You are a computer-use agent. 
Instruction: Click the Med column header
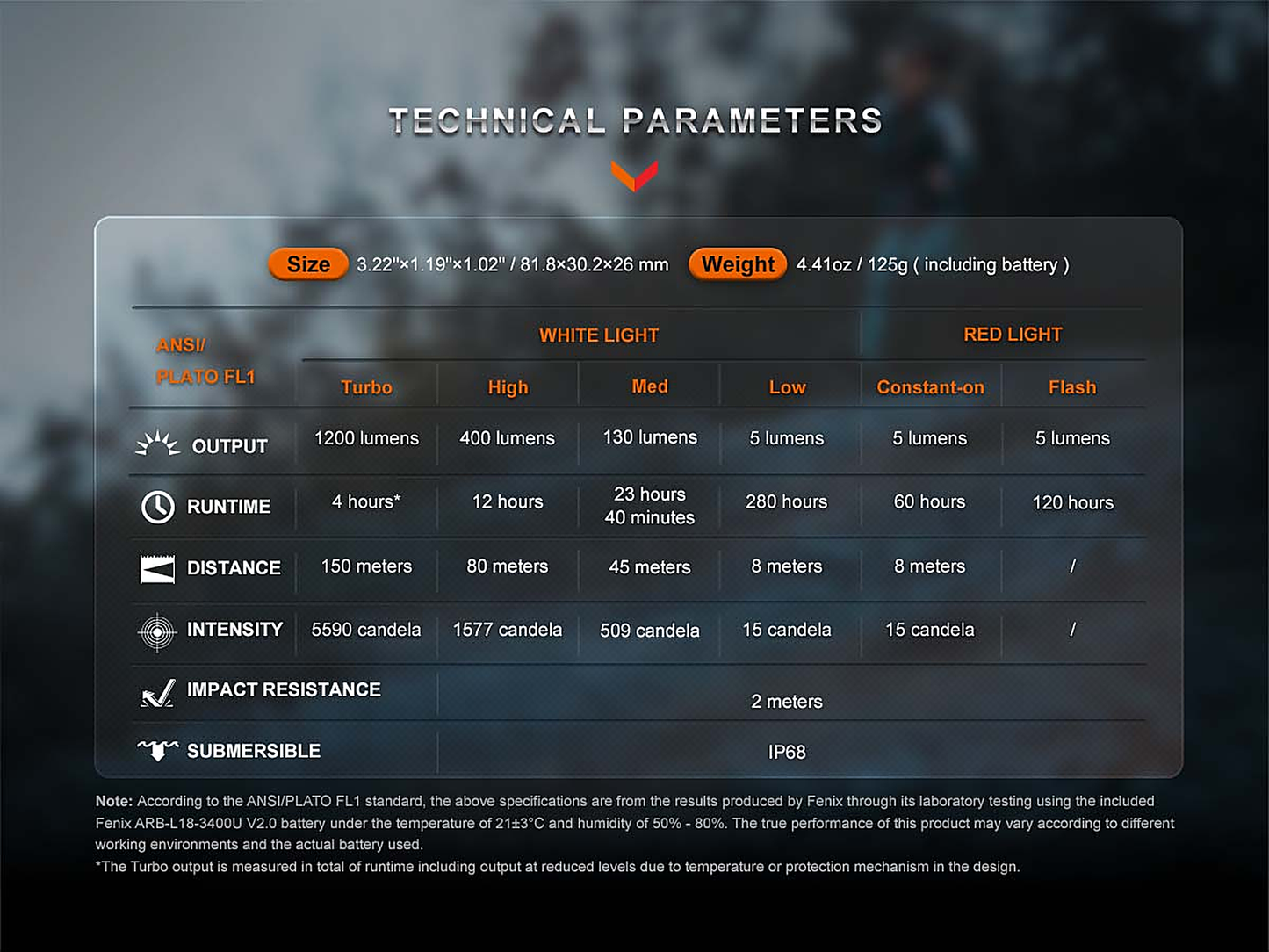point(650,386)
